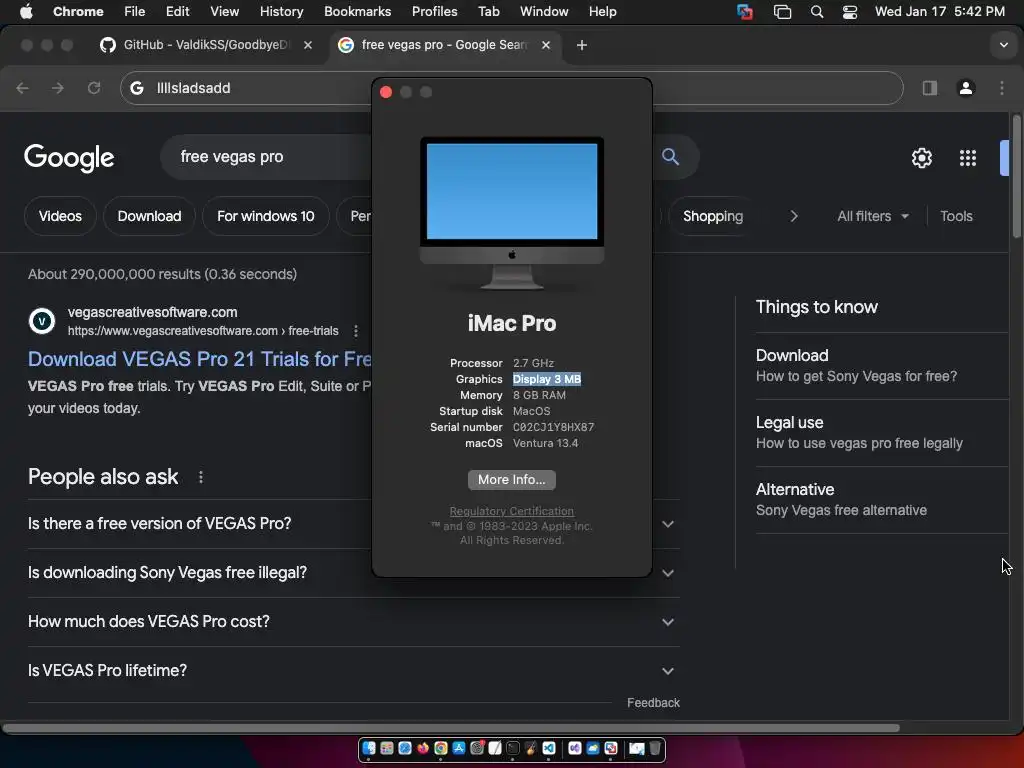
Task: Open the All filters dropdown
Action: click(x=872, y=216)
